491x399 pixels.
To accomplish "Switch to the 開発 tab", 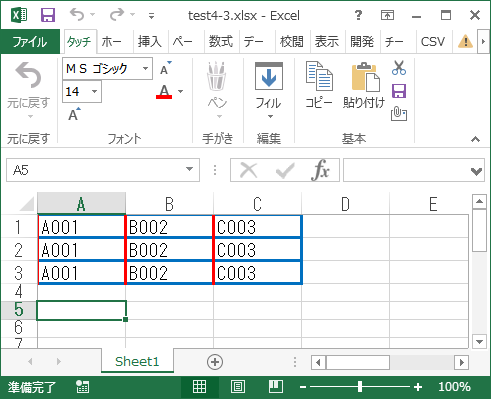I will point(362,42).
